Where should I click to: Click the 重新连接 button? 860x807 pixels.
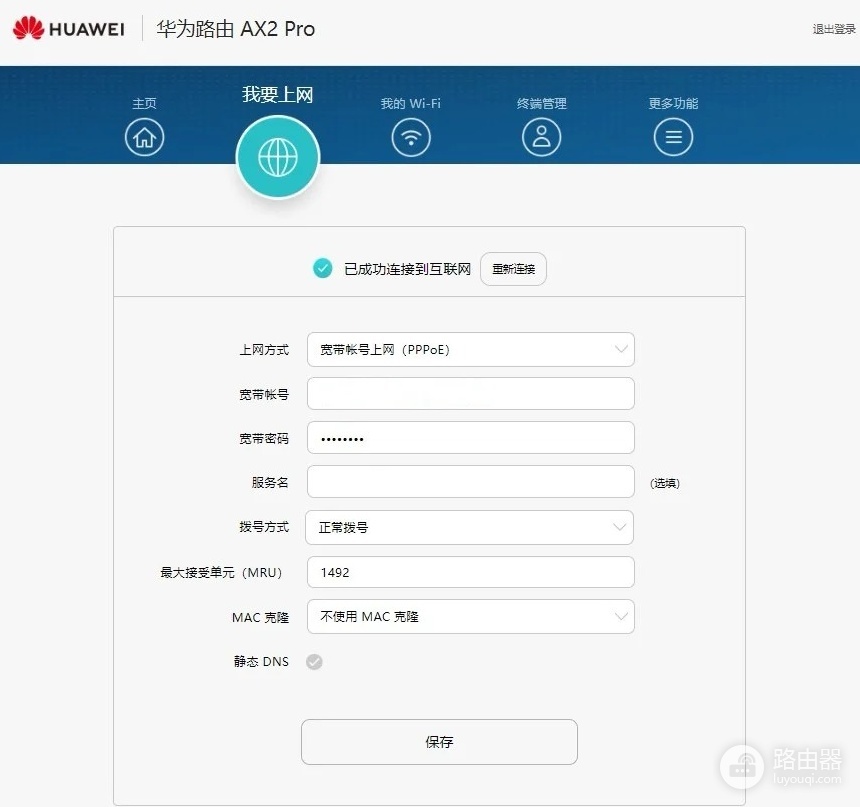pyautogui.click(x=513, y=269)
